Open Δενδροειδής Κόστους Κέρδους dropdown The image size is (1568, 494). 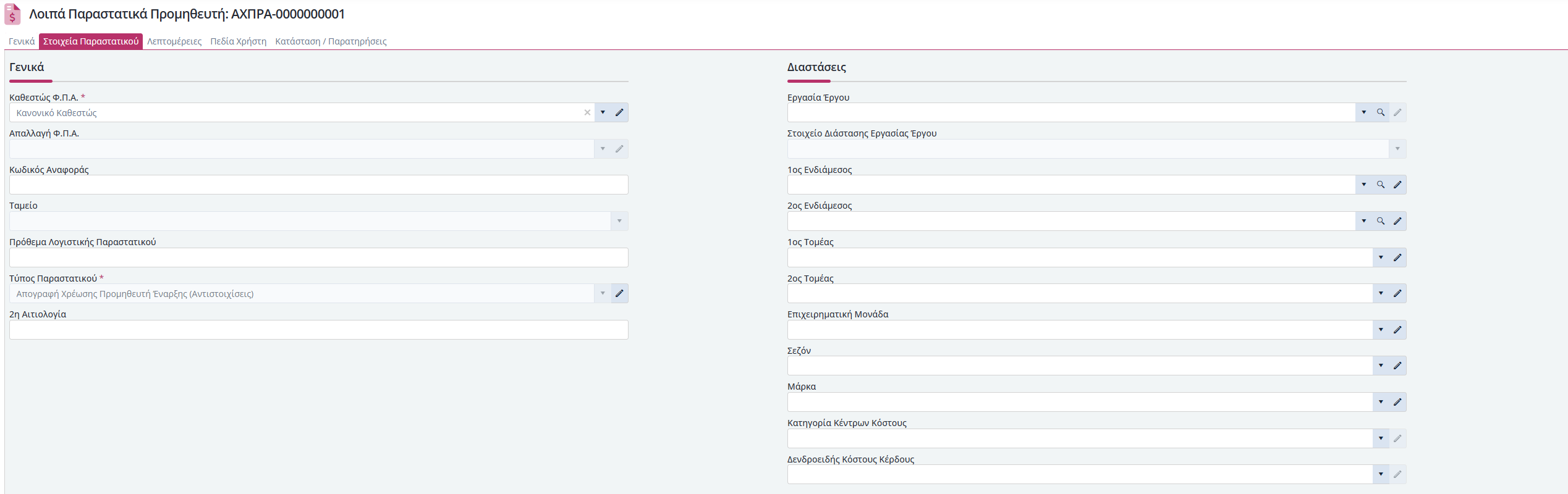click(x=1381, y=474)
